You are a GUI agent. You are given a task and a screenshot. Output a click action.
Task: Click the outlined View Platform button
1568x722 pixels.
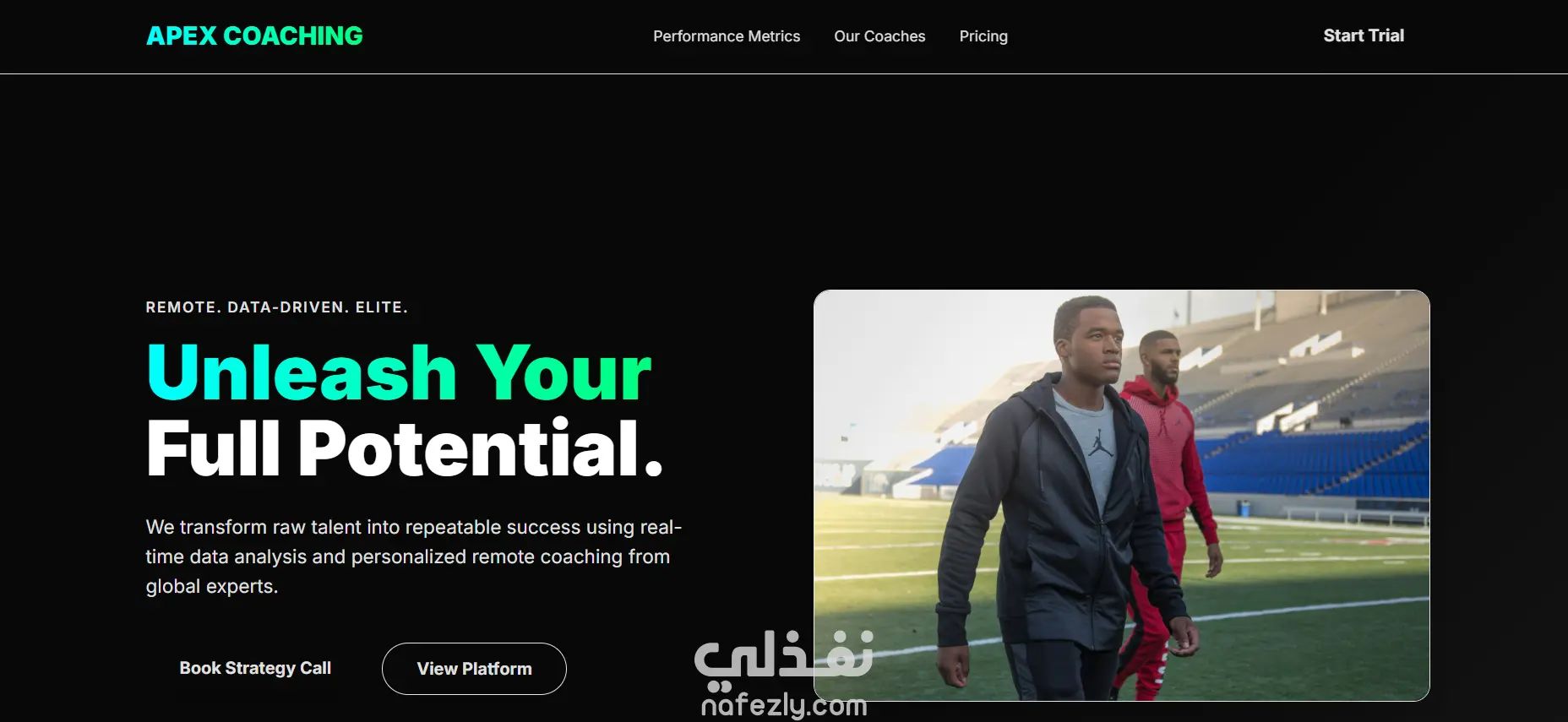point(474,669)
